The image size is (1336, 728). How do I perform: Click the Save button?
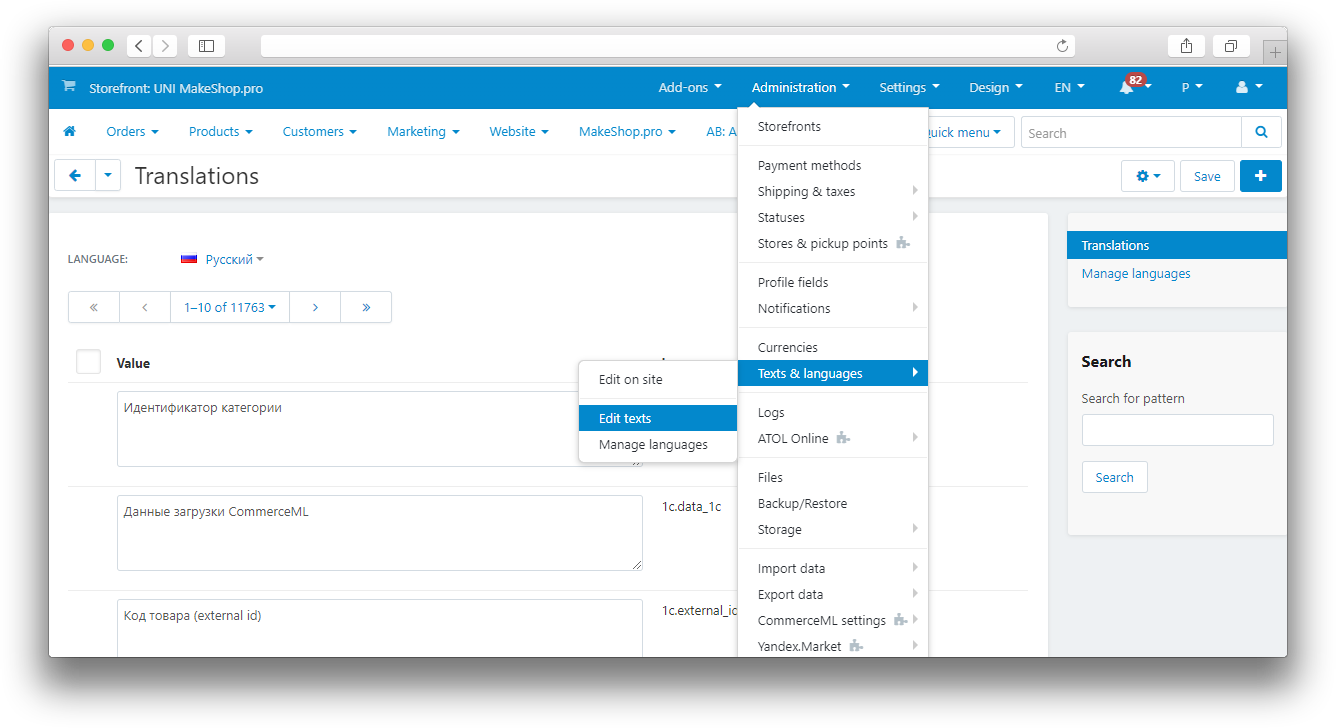click(1207, 176)
